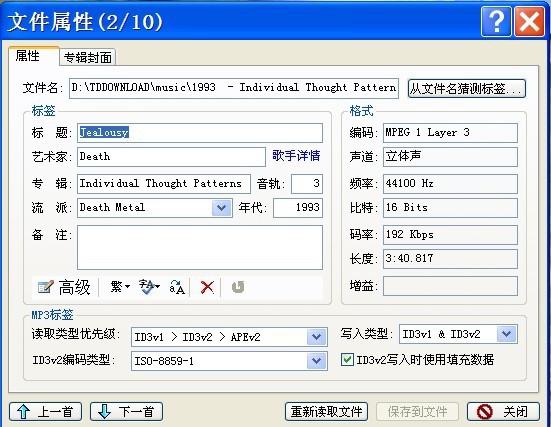Click the 保存到文件 button
The height and width of the screenshot is (427, 551).
tap(417, 412)
